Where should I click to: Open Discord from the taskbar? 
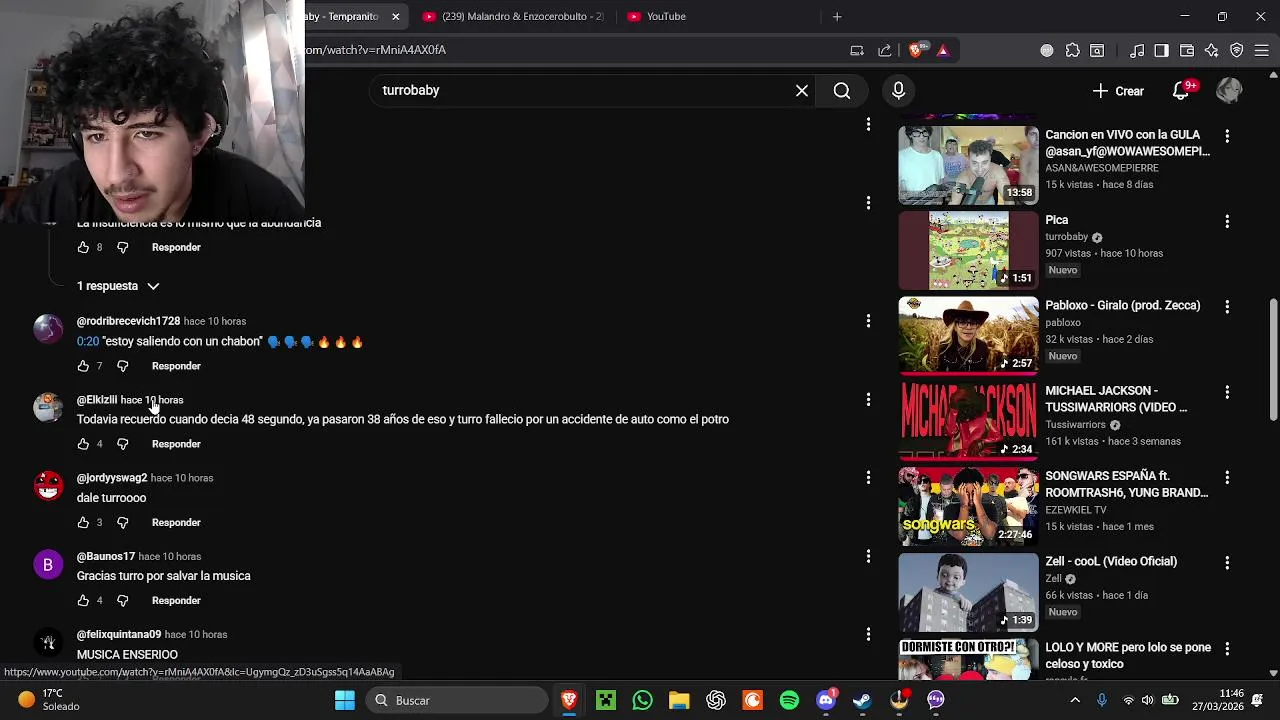coord(826,701)
